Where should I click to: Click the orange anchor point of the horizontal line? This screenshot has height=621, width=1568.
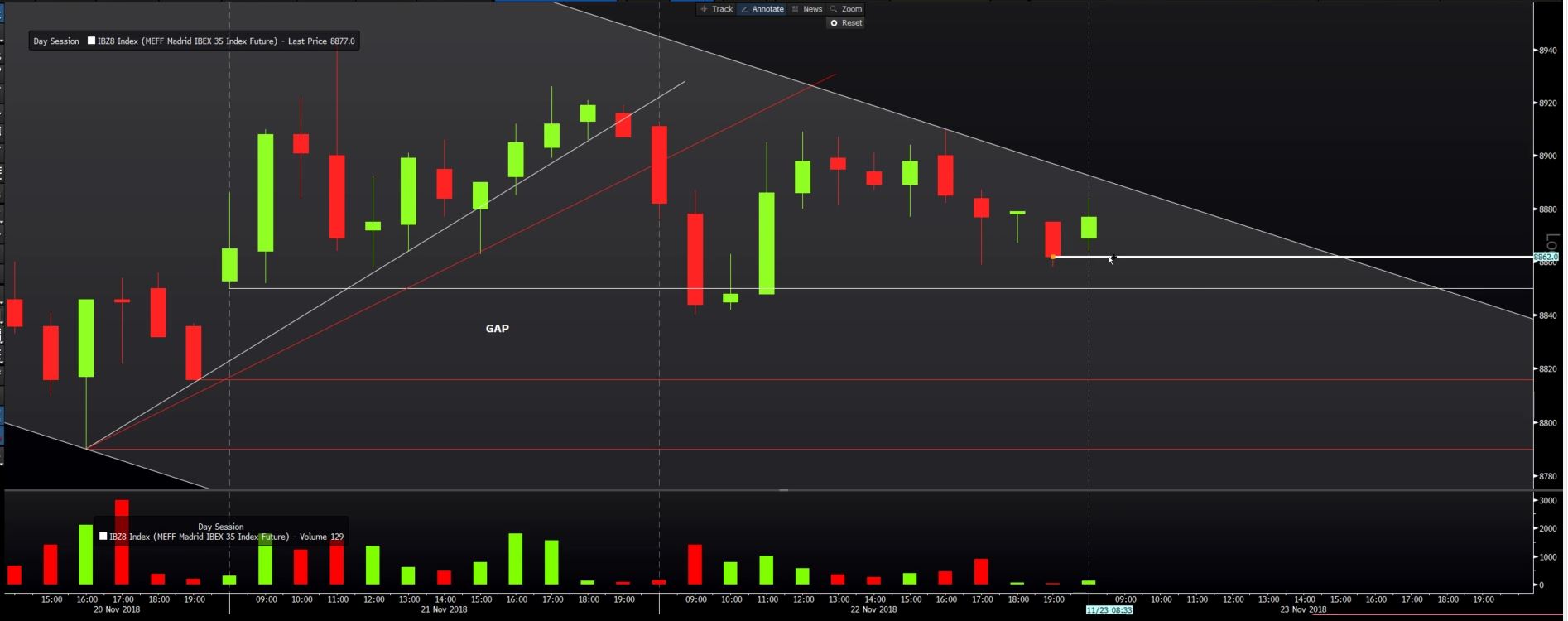click(1052, 257)
